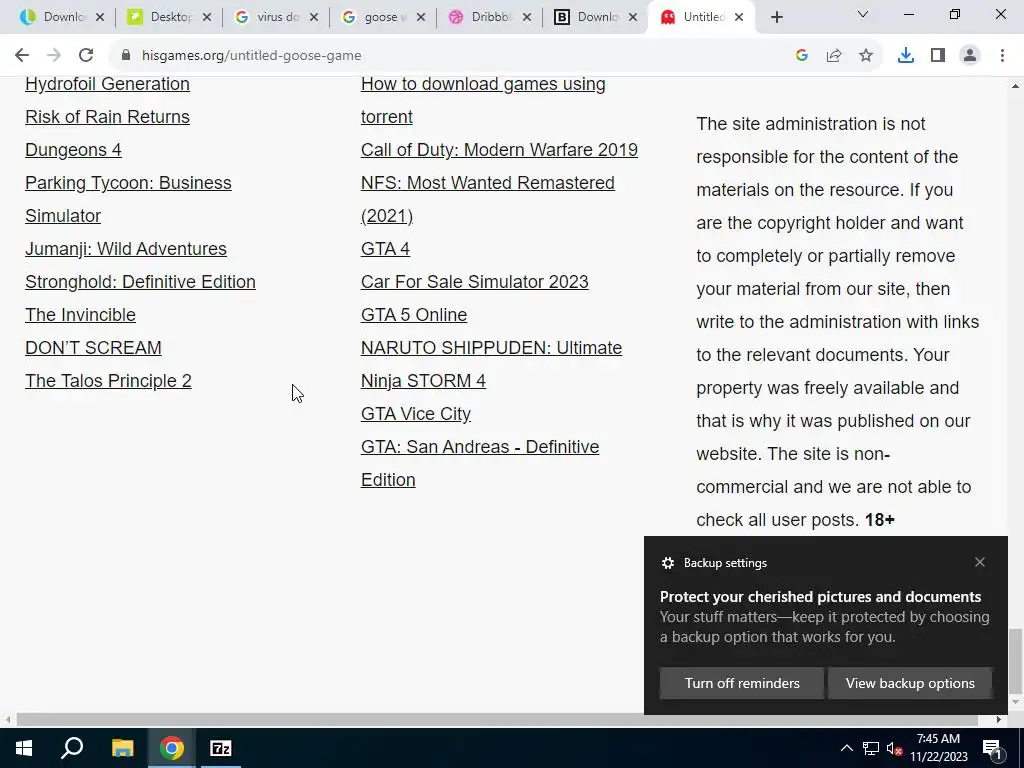Click Chrome icon in taskbar
Image resolution: width=1024 pixels, height=768 pixels.
[172, 748]
